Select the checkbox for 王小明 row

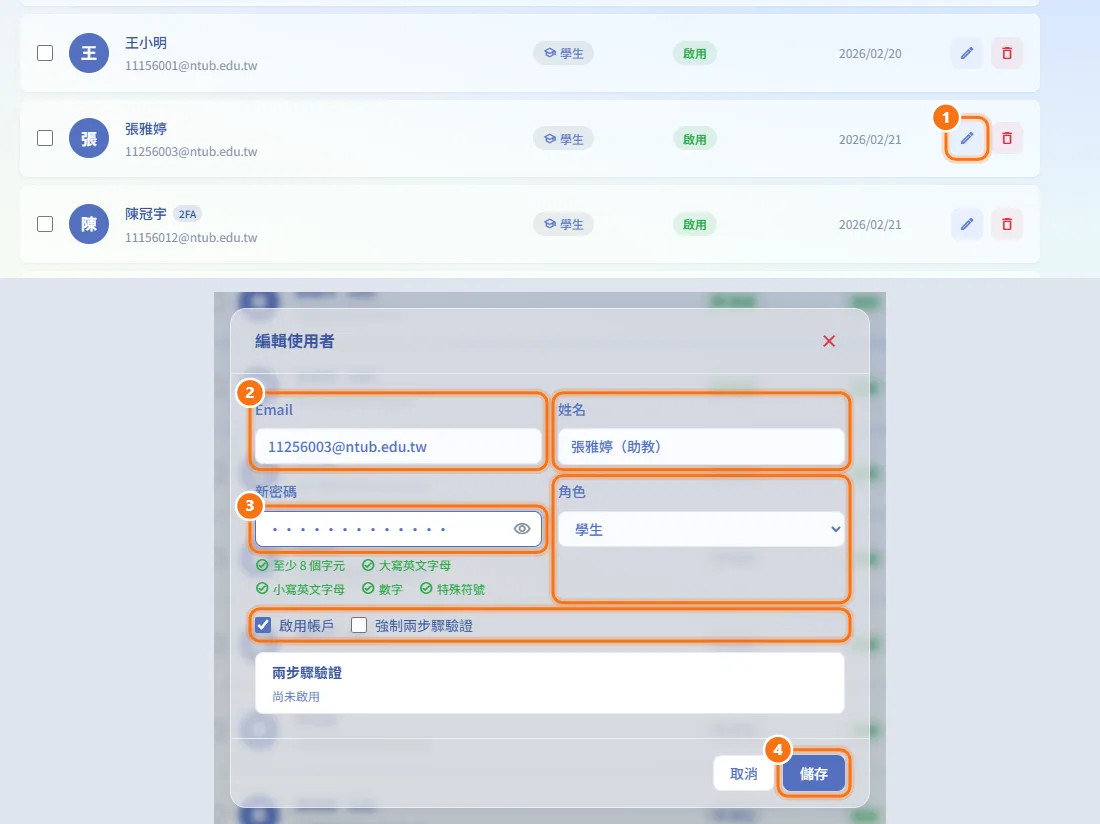(45, 53)
